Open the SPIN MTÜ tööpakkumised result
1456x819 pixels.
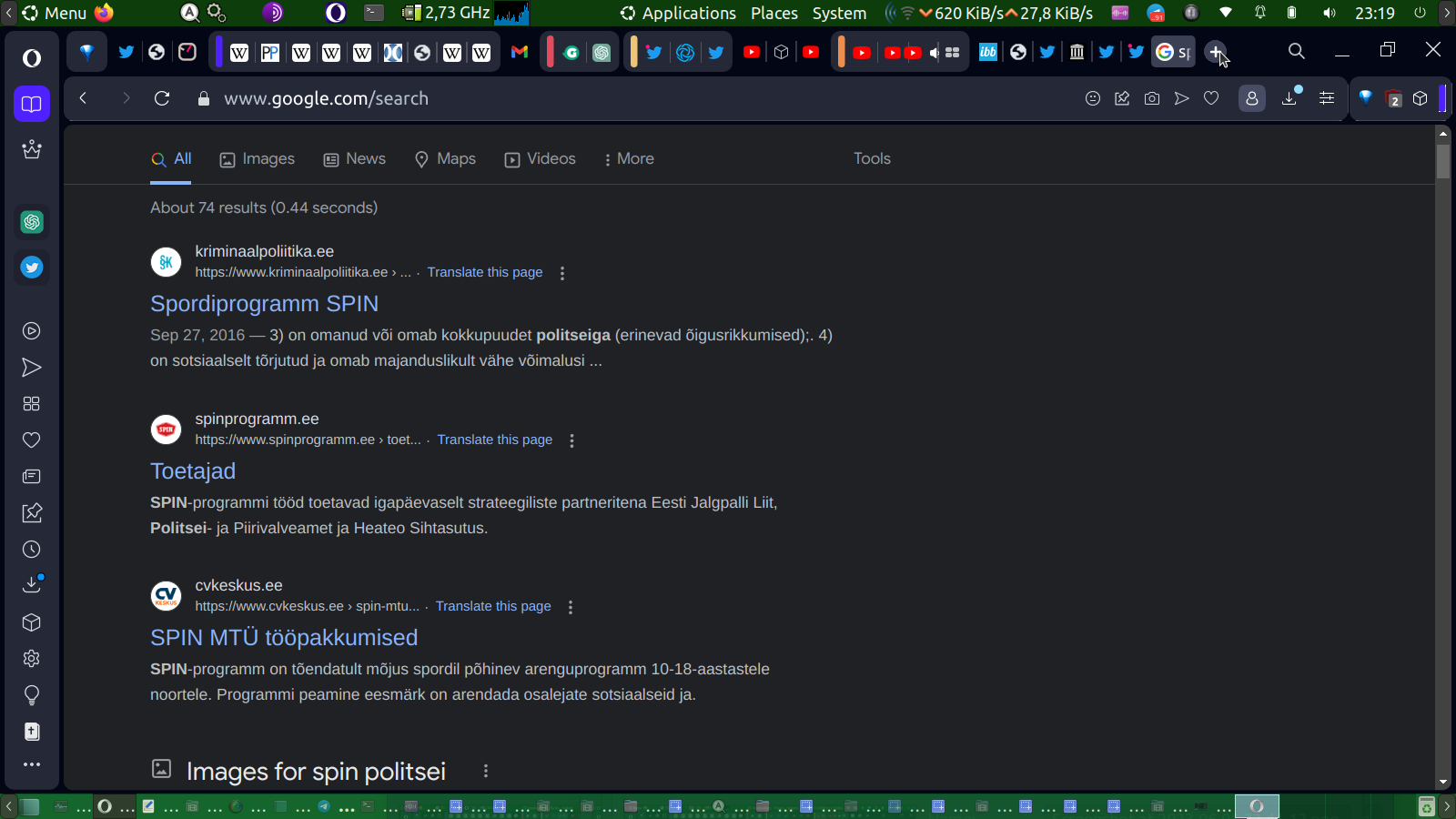pyautogui.click(x=284, y=638)
